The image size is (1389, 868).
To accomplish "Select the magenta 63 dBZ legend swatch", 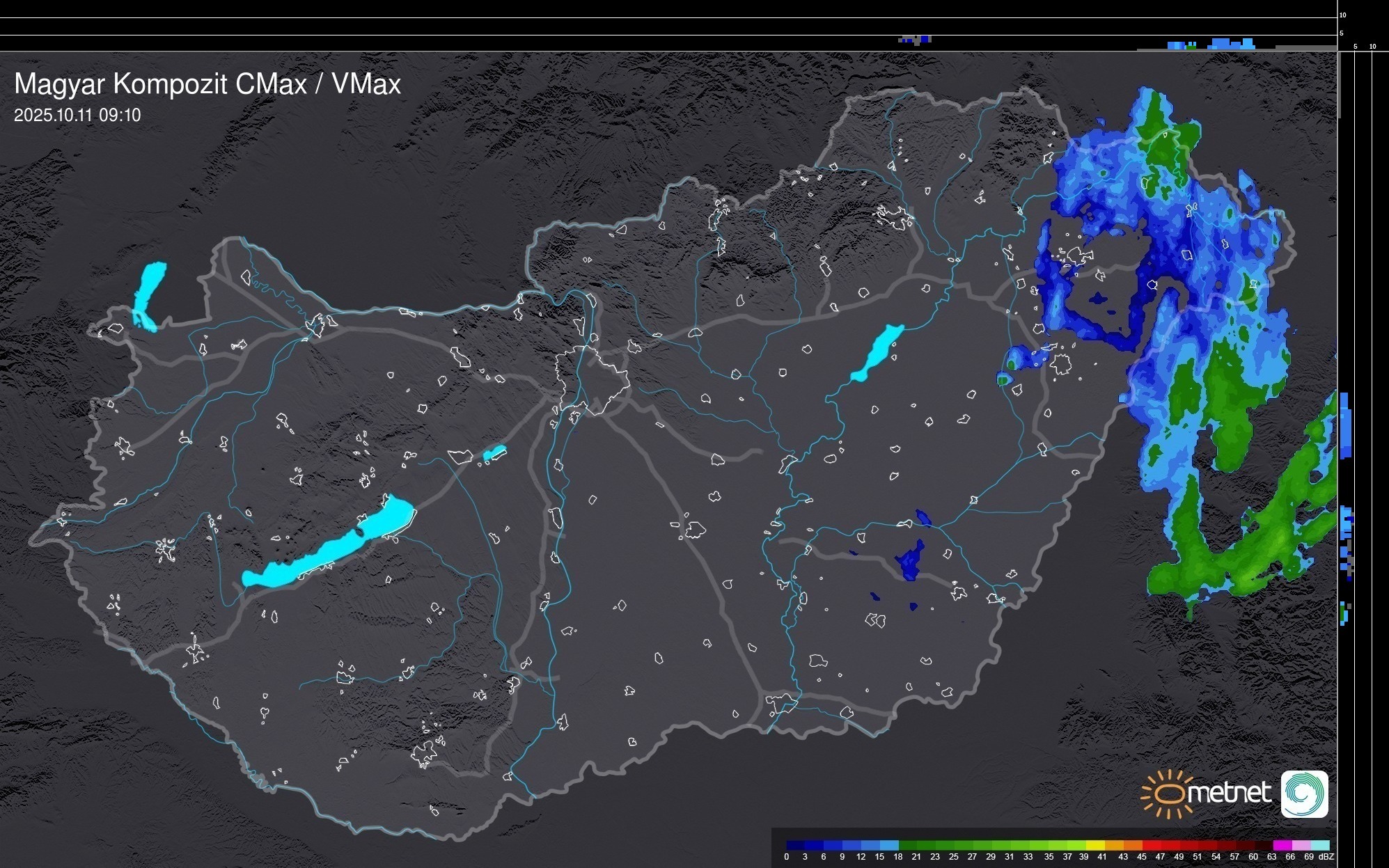I will [1281, 845].
